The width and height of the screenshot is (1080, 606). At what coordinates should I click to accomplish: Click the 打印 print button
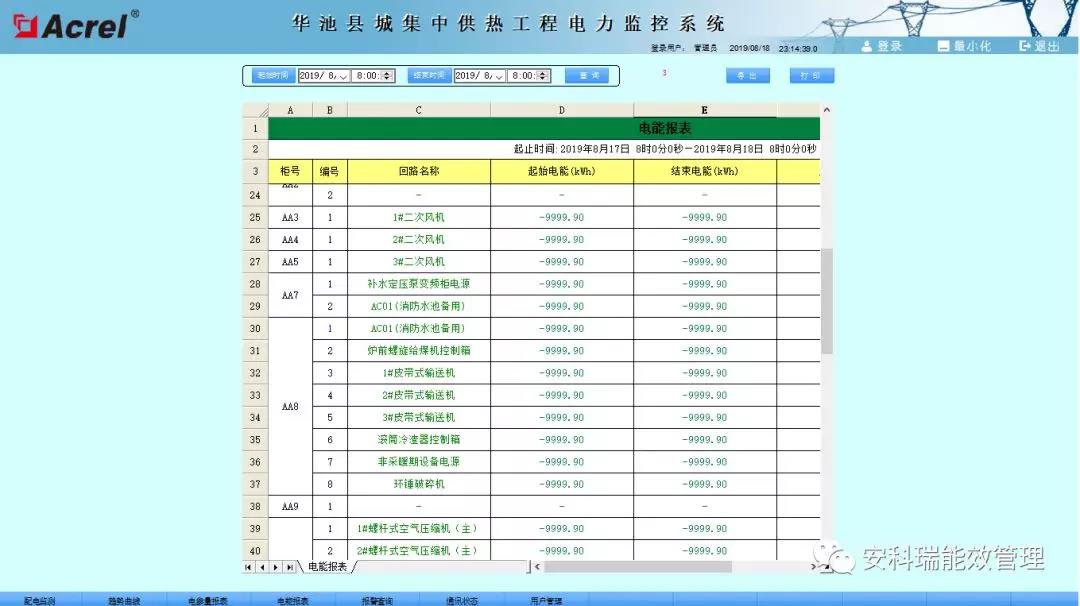pos(811,76)
